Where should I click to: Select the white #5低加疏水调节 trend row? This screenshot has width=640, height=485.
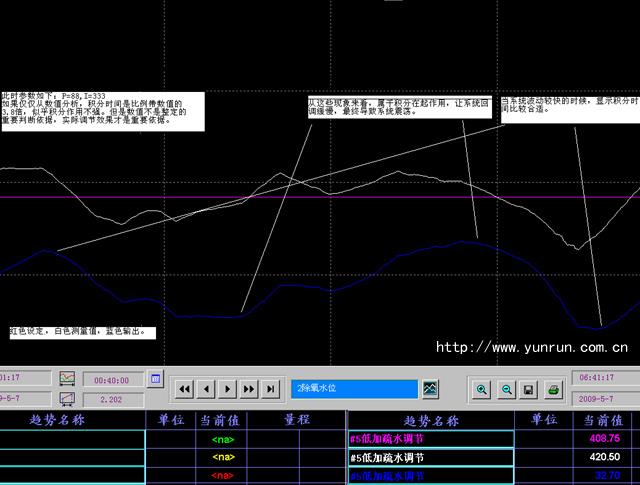[x=430, y=457]
